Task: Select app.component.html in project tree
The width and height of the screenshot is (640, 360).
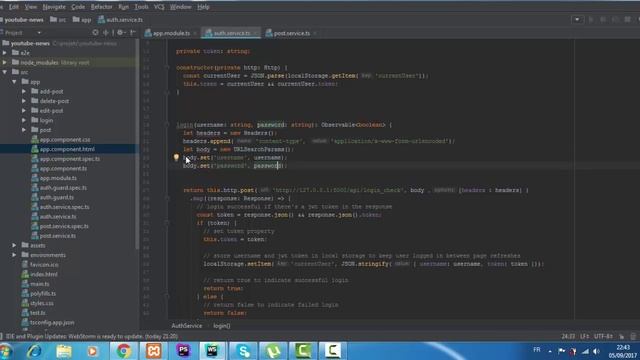Action: click(67, 149)
